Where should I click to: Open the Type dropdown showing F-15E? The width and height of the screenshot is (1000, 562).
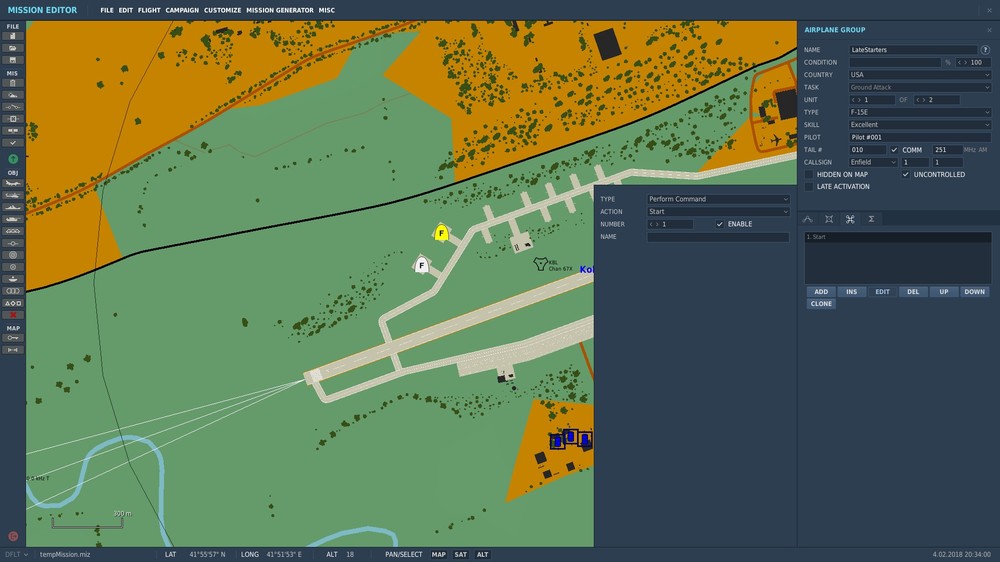click(920, 112)
